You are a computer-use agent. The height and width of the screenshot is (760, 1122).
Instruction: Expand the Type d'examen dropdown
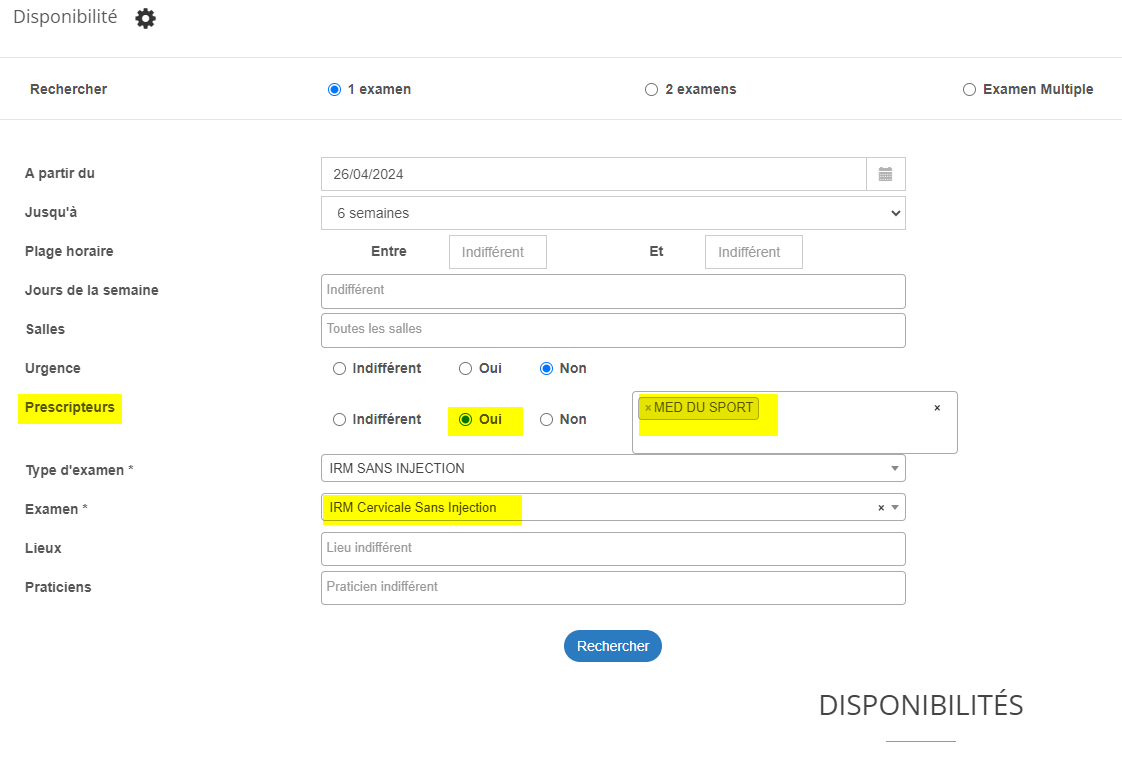click(x=895, y=468)
